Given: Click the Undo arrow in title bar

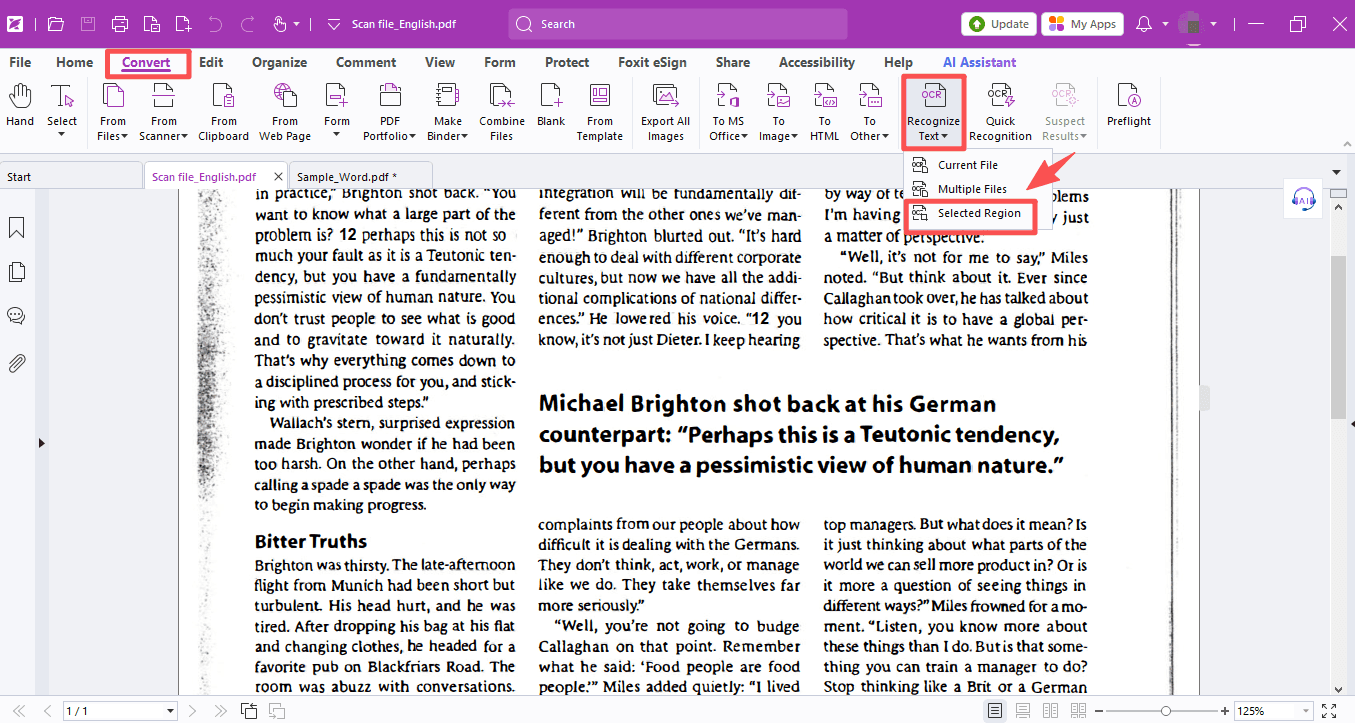Looking at the screenshot, I should [x=216, y=24].
